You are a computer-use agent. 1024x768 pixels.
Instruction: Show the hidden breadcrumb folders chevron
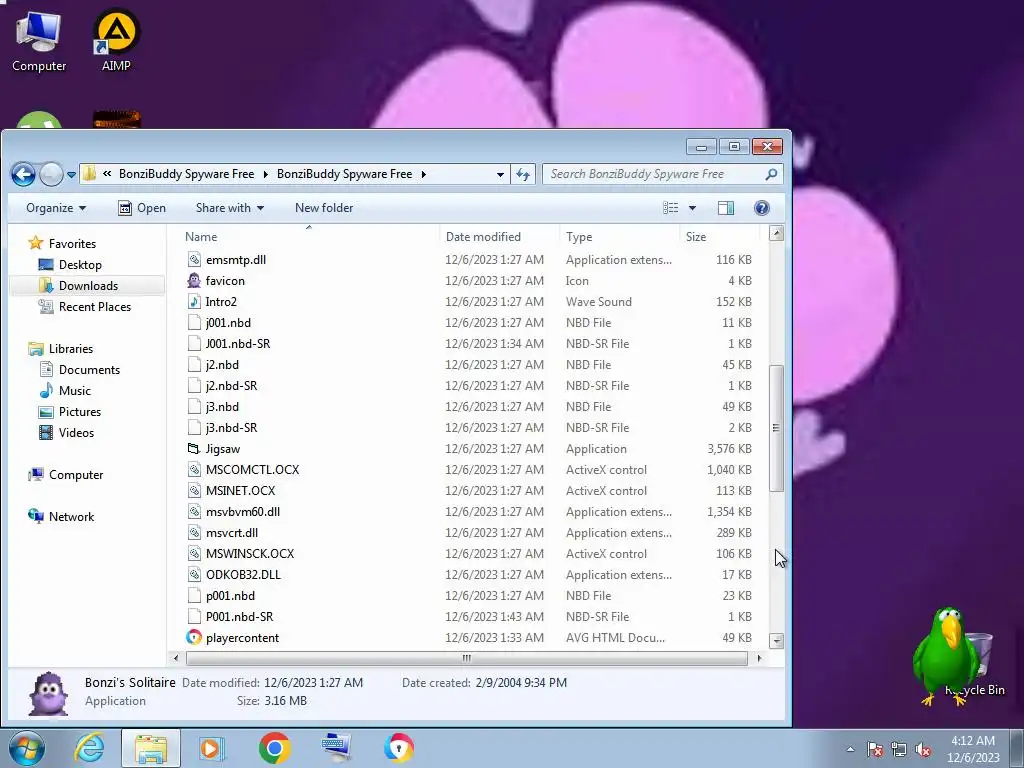point(107,174)
